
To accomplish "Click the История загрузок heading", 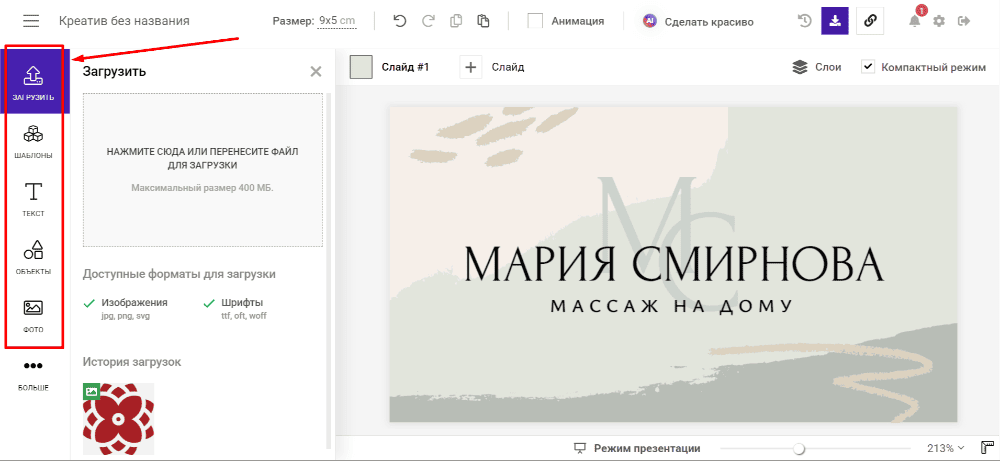I will 132,362.
